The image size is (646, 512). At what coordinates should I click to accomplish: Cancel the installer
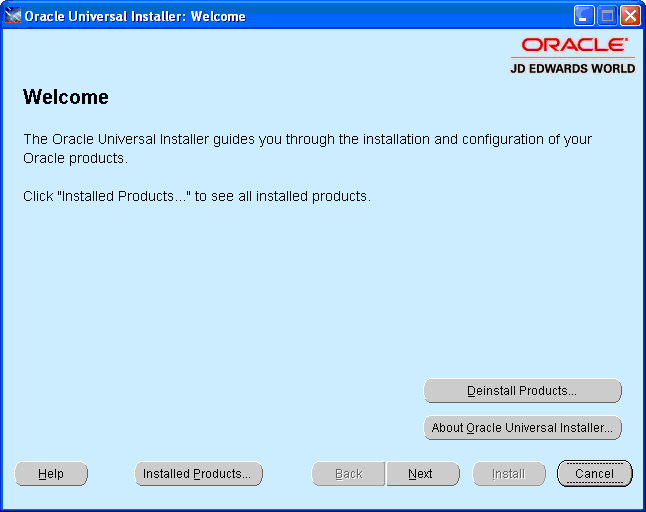coord(595,473)
